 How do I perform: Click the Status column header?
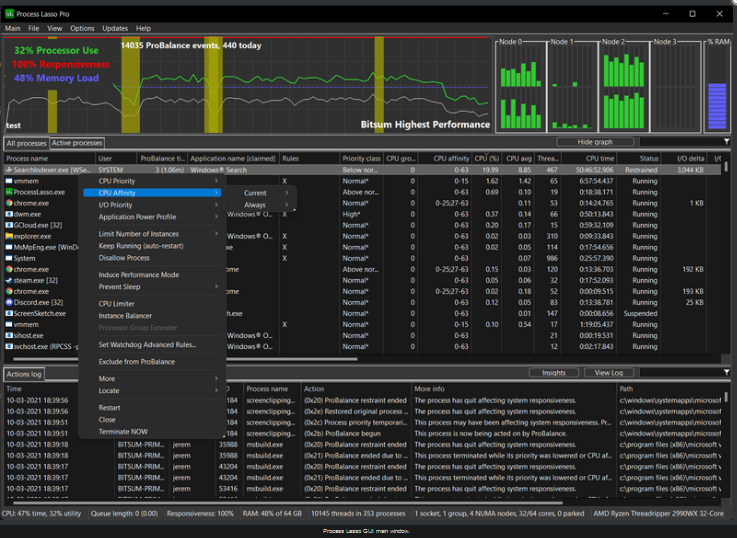tap(638, 158)
